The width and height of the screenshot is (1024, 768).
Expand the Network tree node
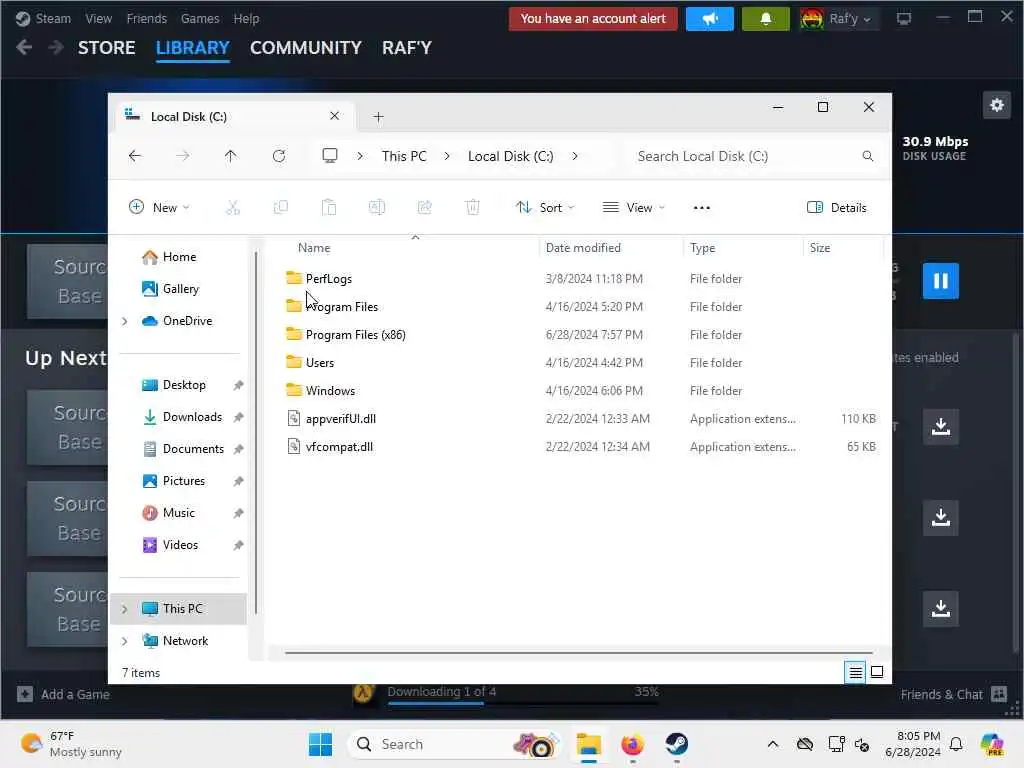pyautogui.click(x=124, y=641)
